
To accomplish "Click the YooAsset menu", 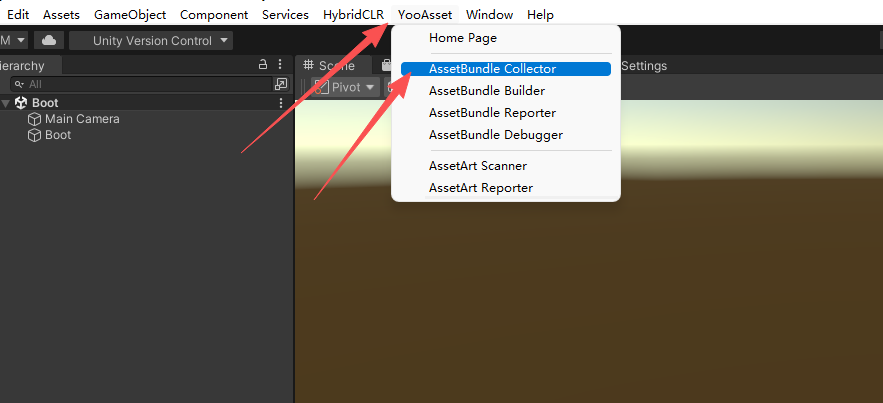I will coord(425,15).
